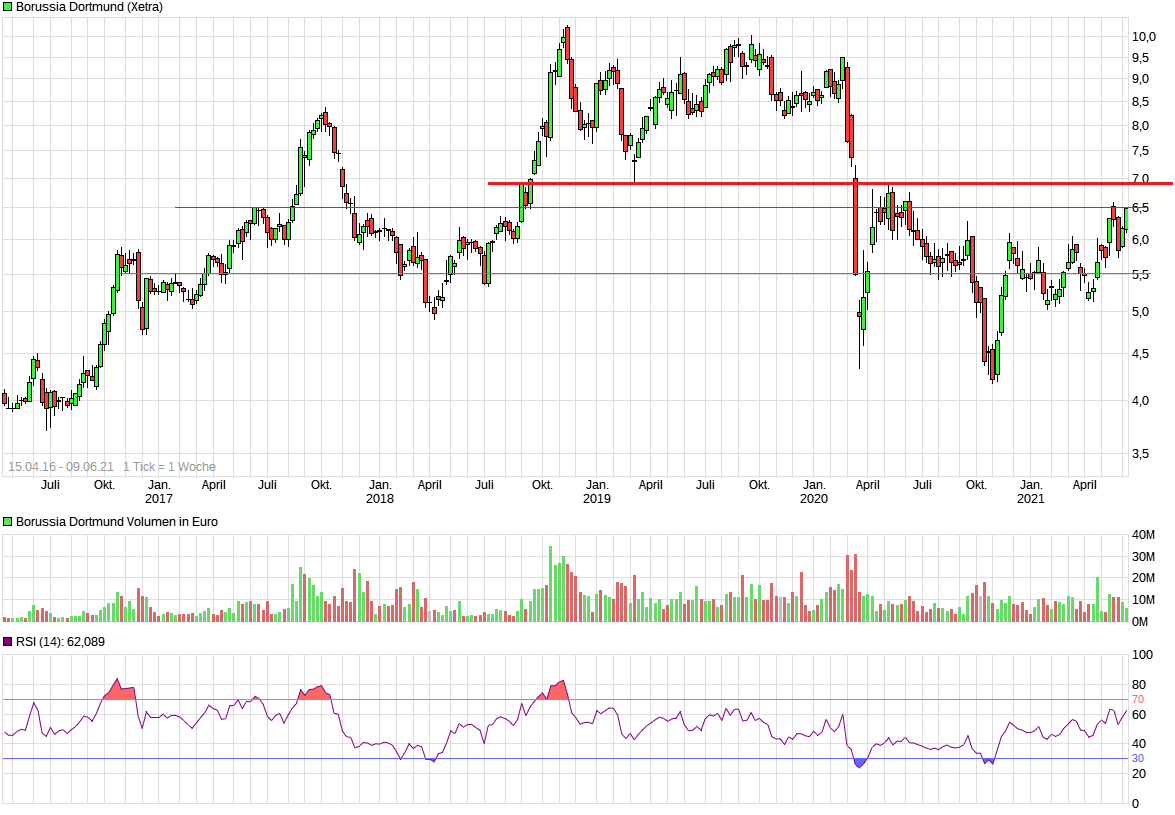The height and width of the screenshot is (815, 1175).
Task: Click the '20M' volume axis label
Action: [x=1144, y=578]
